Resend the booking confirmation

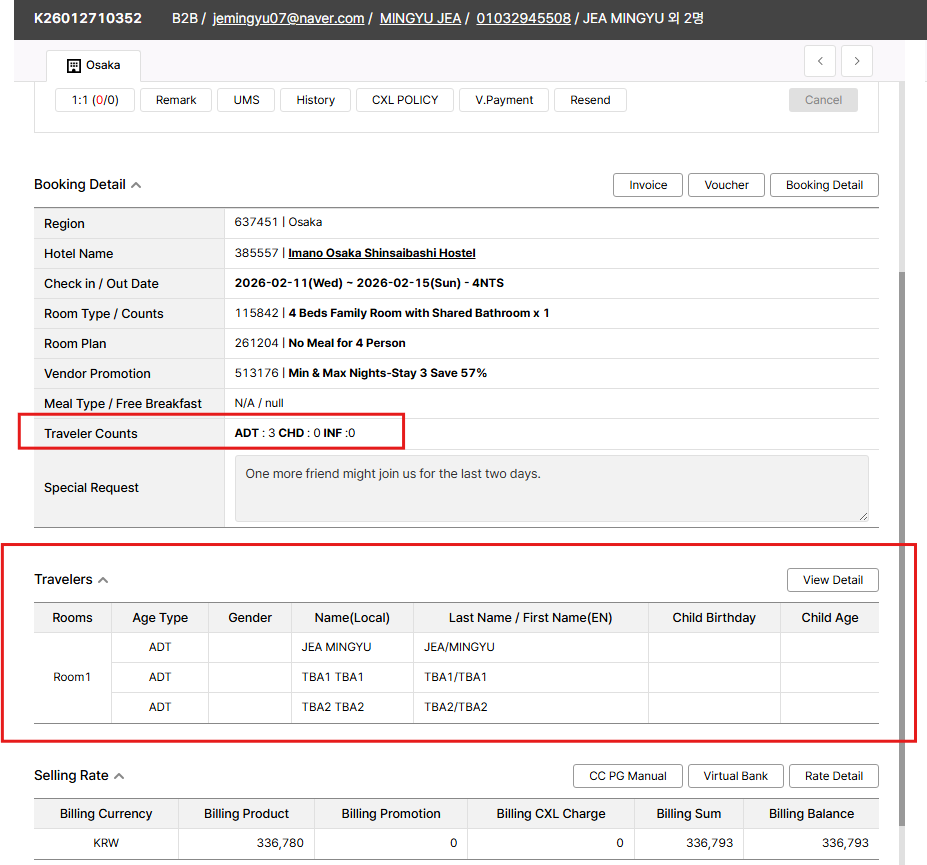pos(590,100)
